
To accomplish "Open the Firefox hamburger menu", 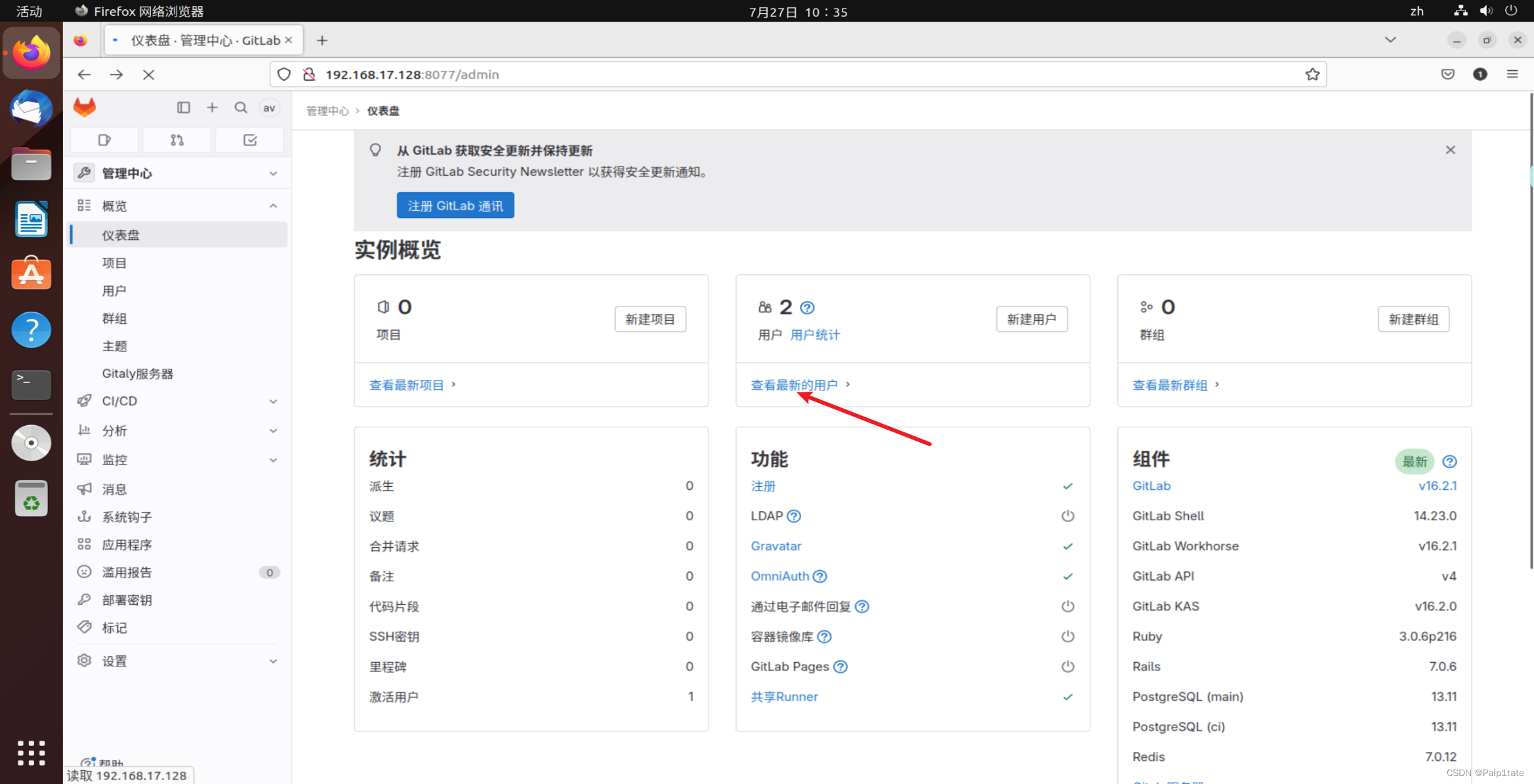I will point(1512,75).
